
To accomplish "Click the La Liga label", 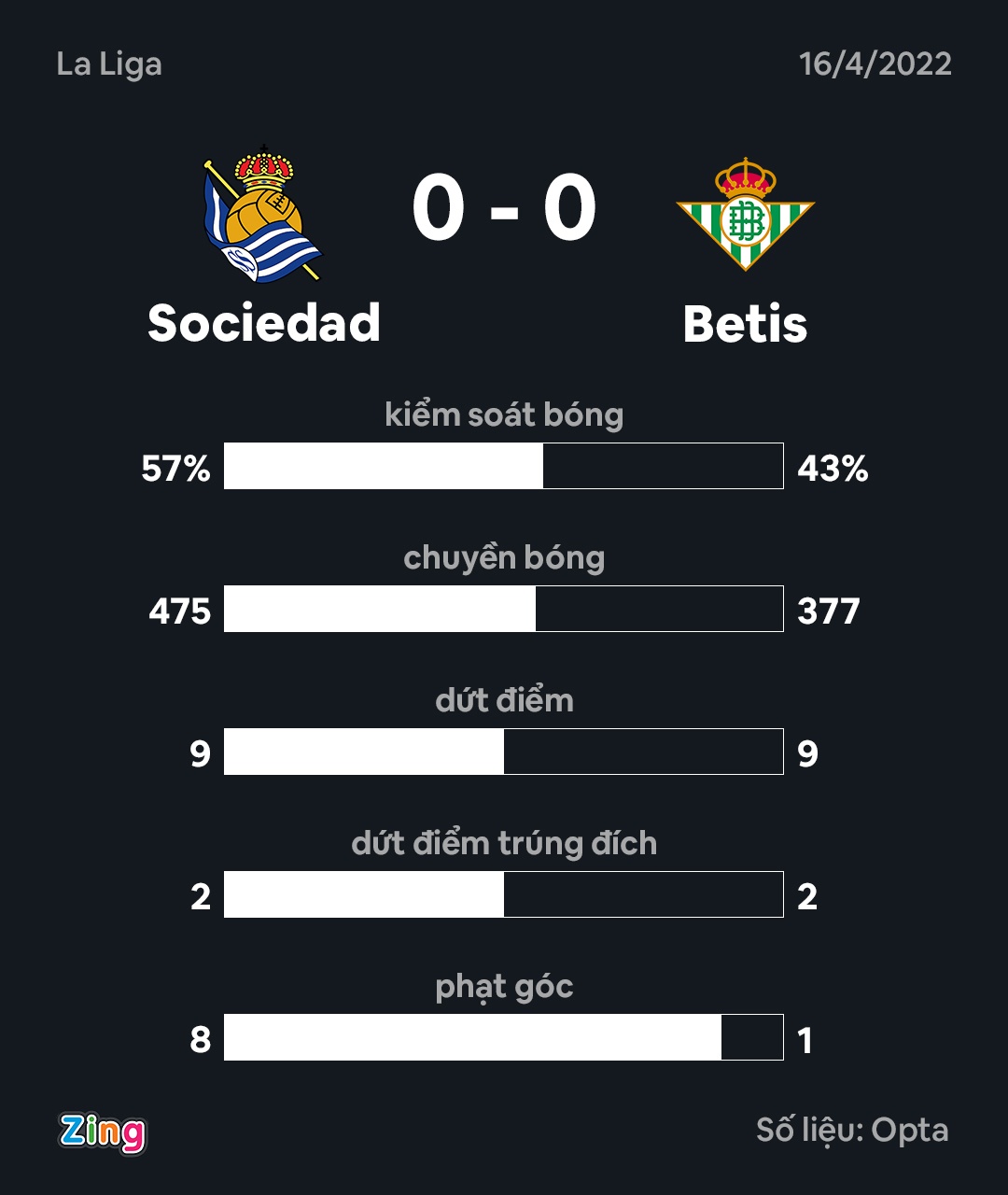I will (109, 64).
